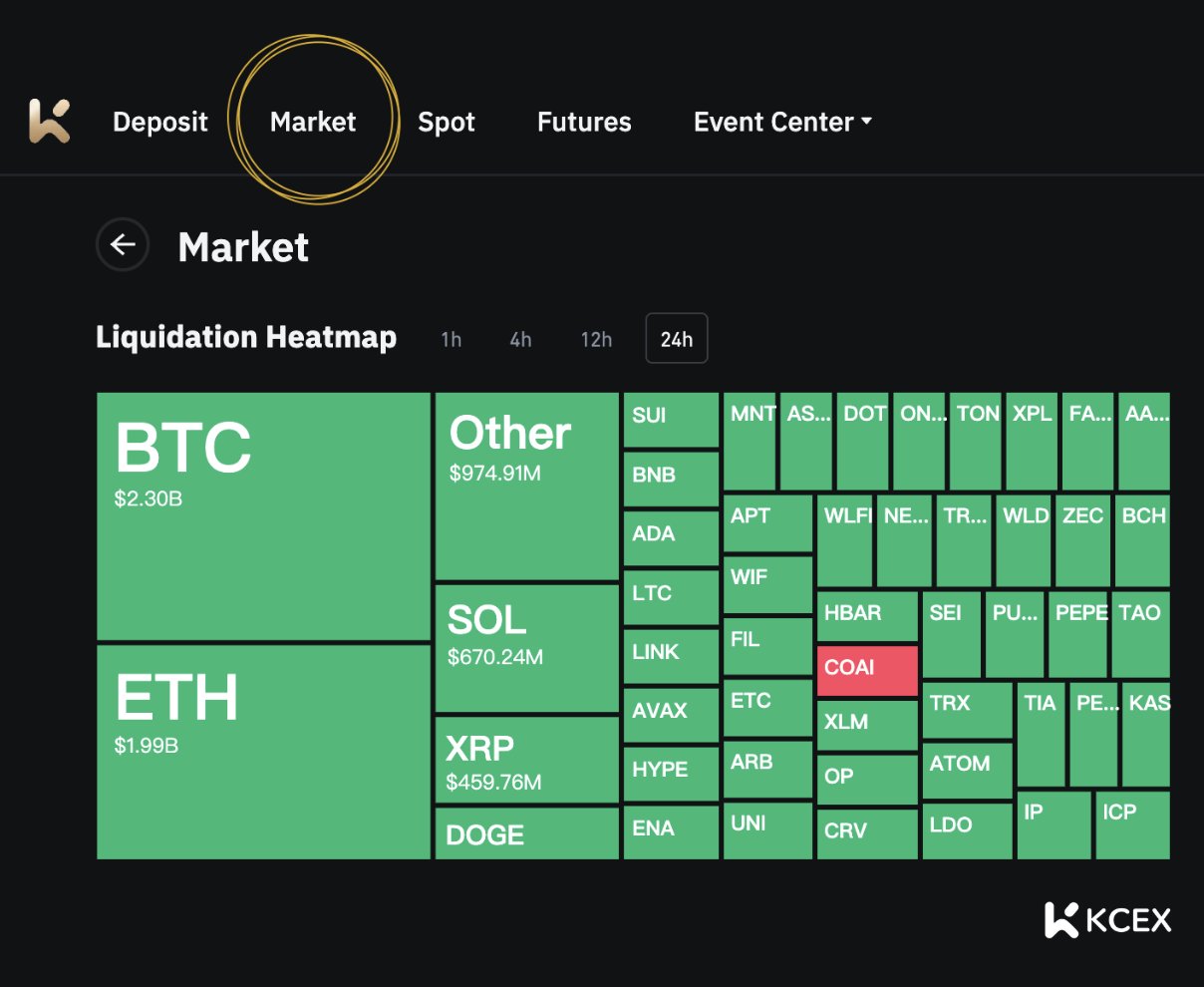
Task: Click the Other $974.91M tile
Action: (x=526, y=486)
